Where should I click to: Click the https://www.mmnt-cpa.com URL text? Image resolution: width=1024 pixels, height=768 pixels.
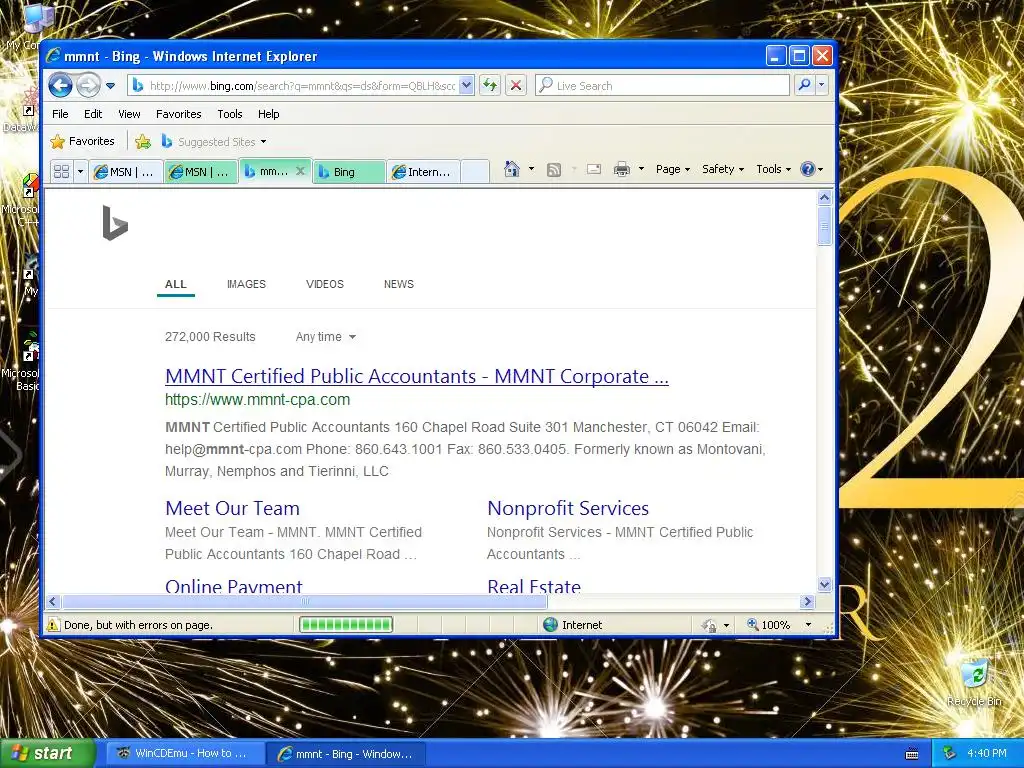(257, 400)
